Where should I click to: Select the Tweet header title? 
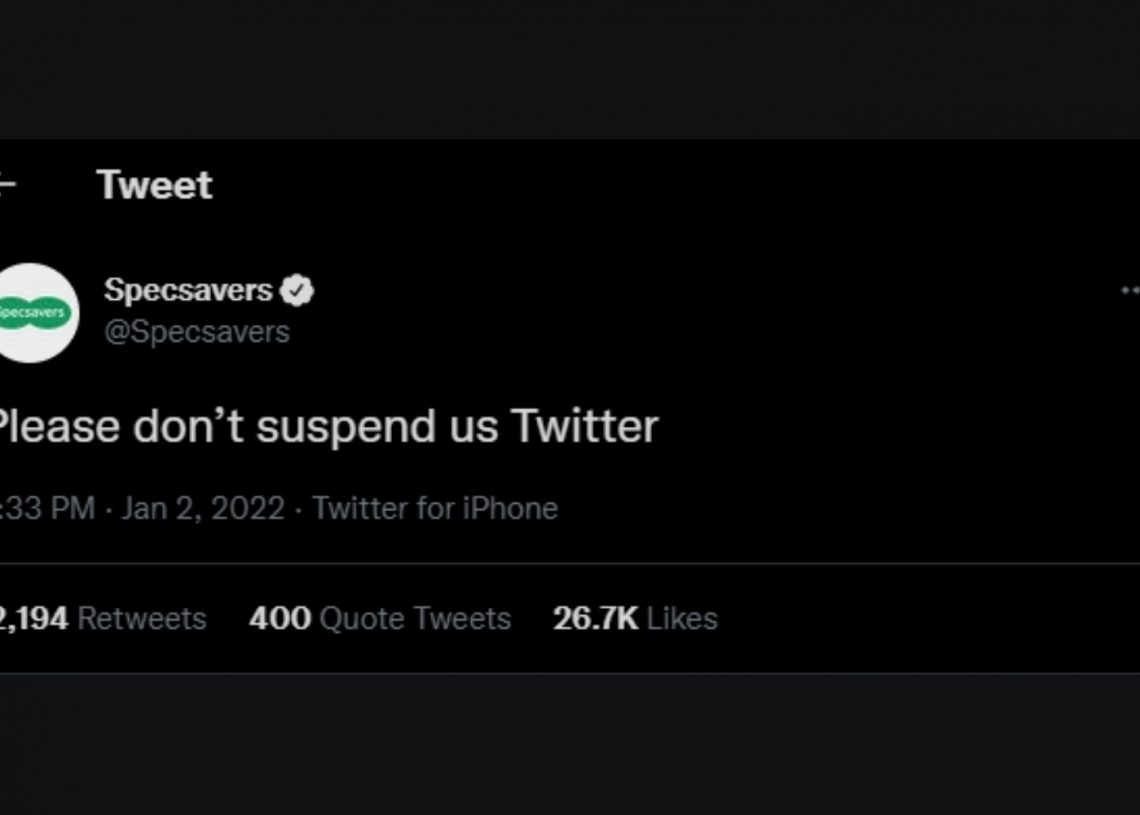[154, 185]
